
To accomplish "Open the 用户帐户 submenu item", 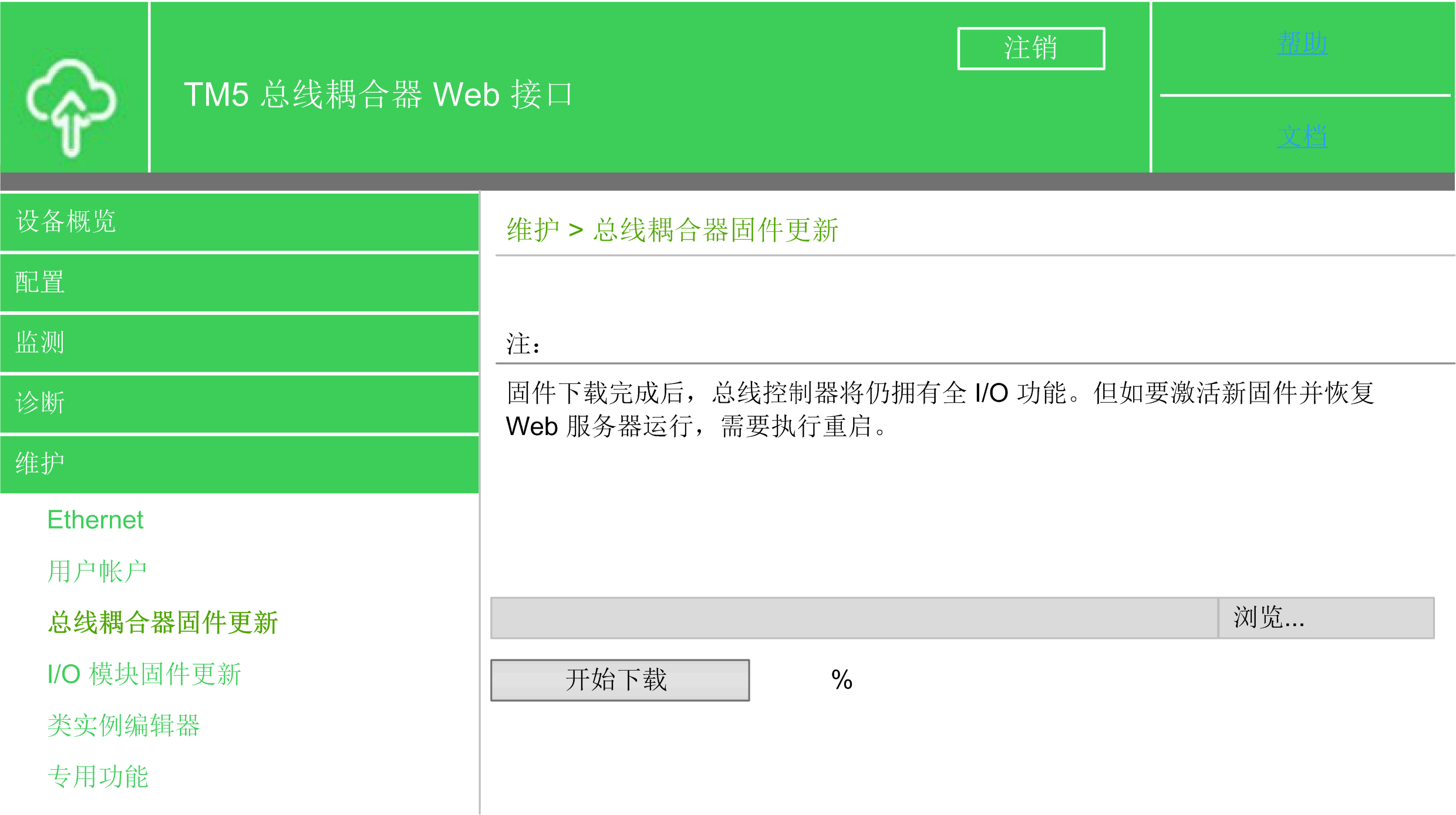I will click(x=97, y=571).
